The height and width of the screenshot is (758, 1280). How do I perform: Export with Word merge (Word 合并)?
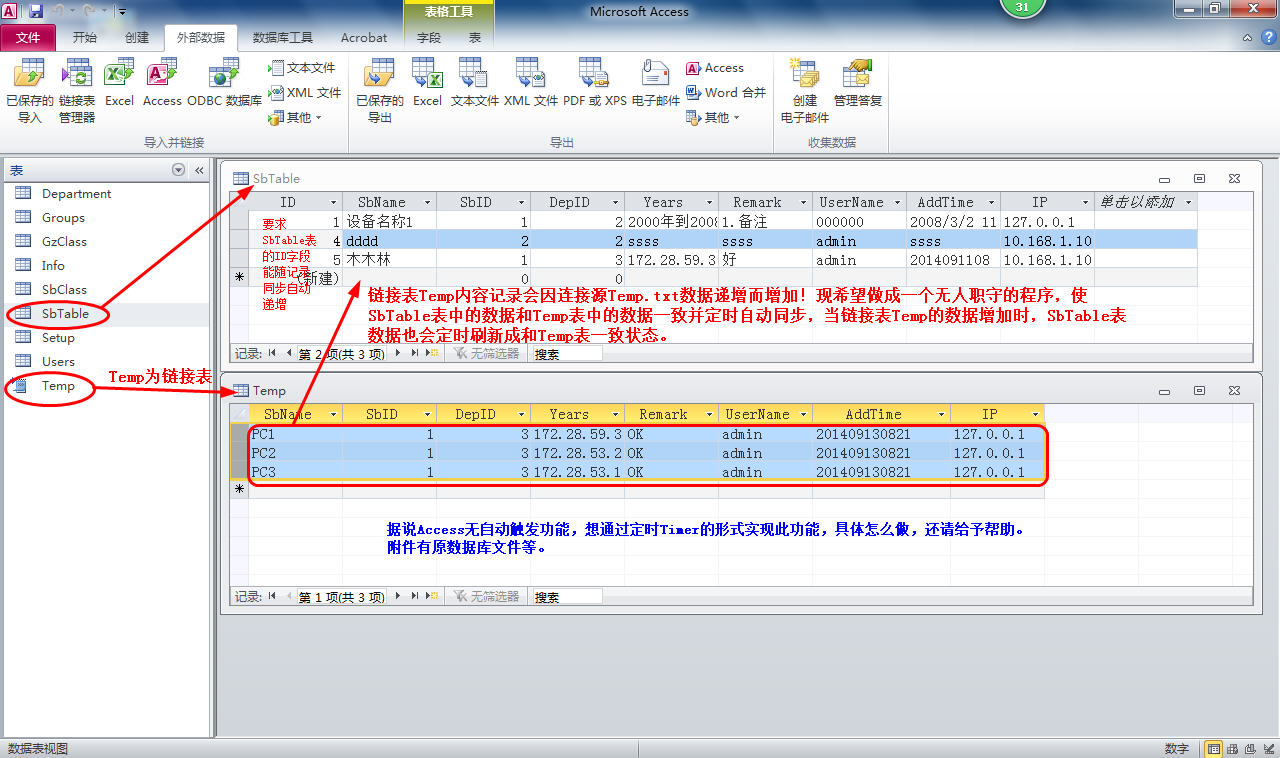point(726,92)
